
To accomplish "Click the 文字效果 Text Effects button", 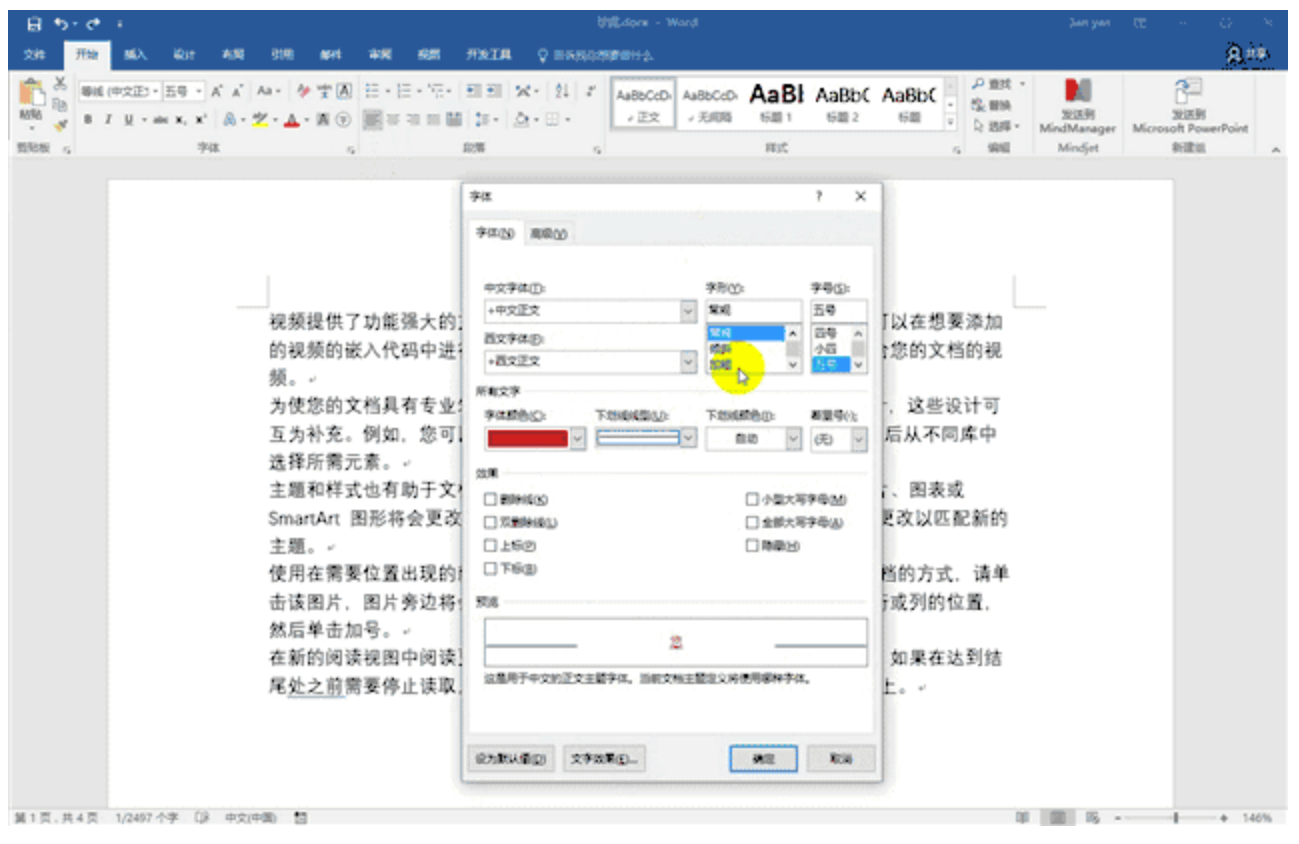I will pos(603,759).
